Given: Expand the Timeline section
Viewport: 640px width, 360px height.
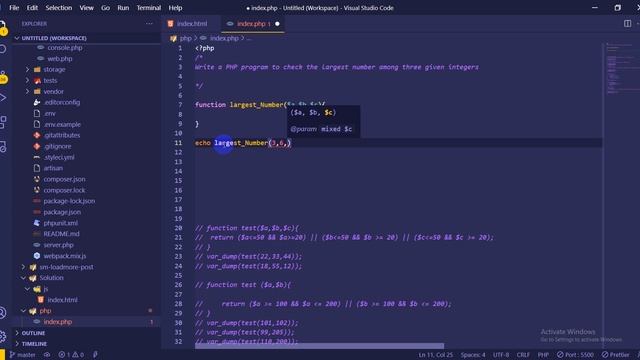Looking at the screenshot, I should click(34, 344).
